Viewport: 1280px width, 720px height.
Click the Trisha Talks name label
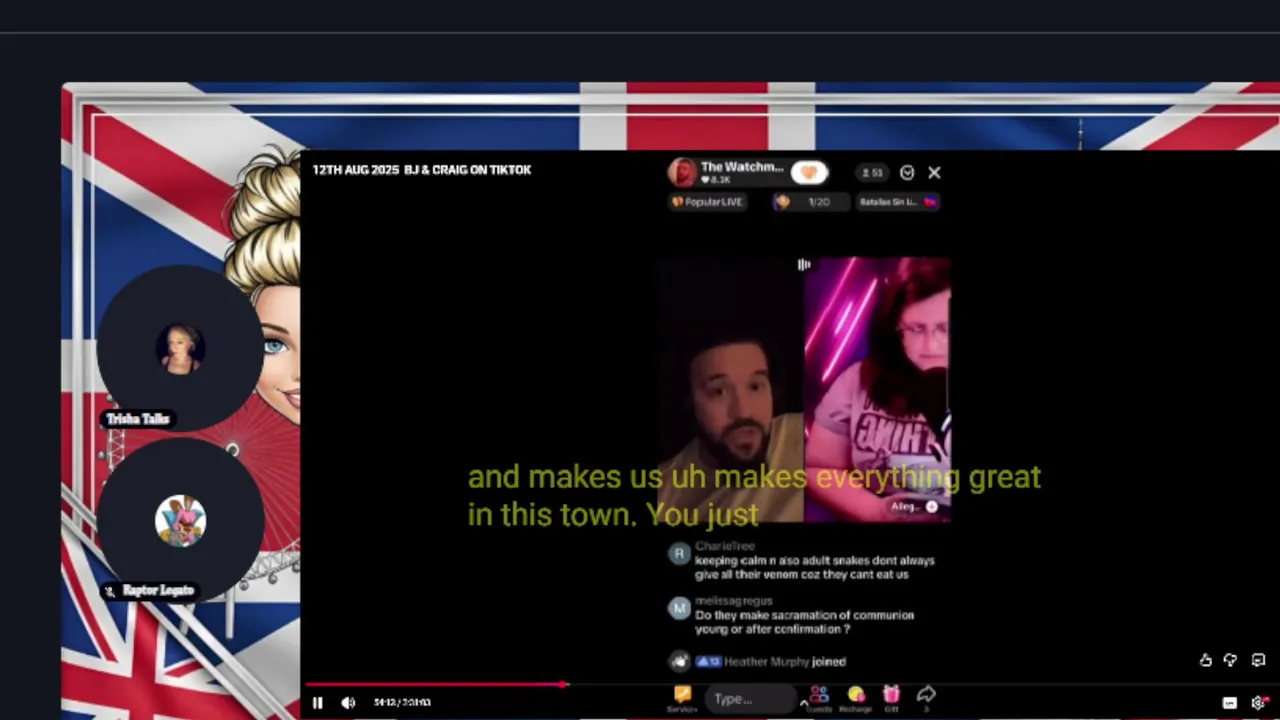pos(138,419)
